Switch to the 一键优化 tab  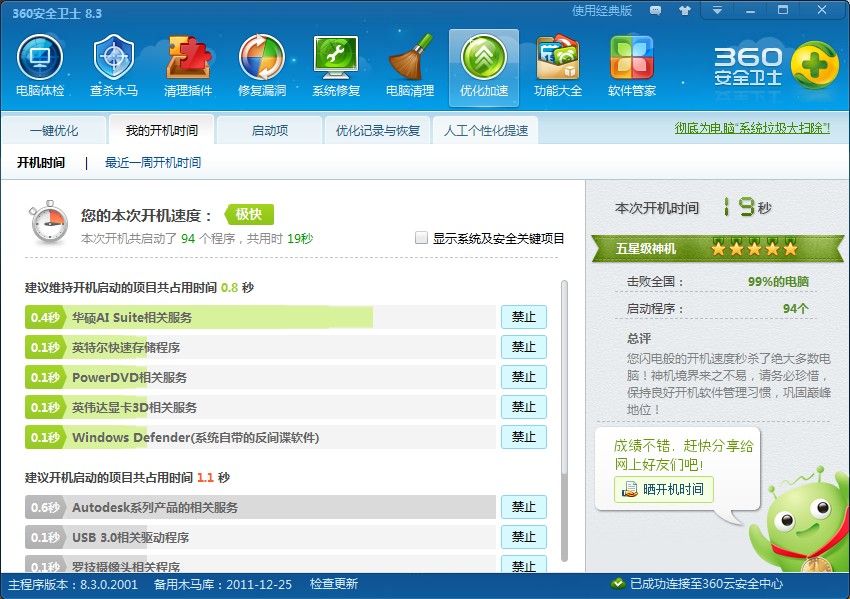pos(54,131)
